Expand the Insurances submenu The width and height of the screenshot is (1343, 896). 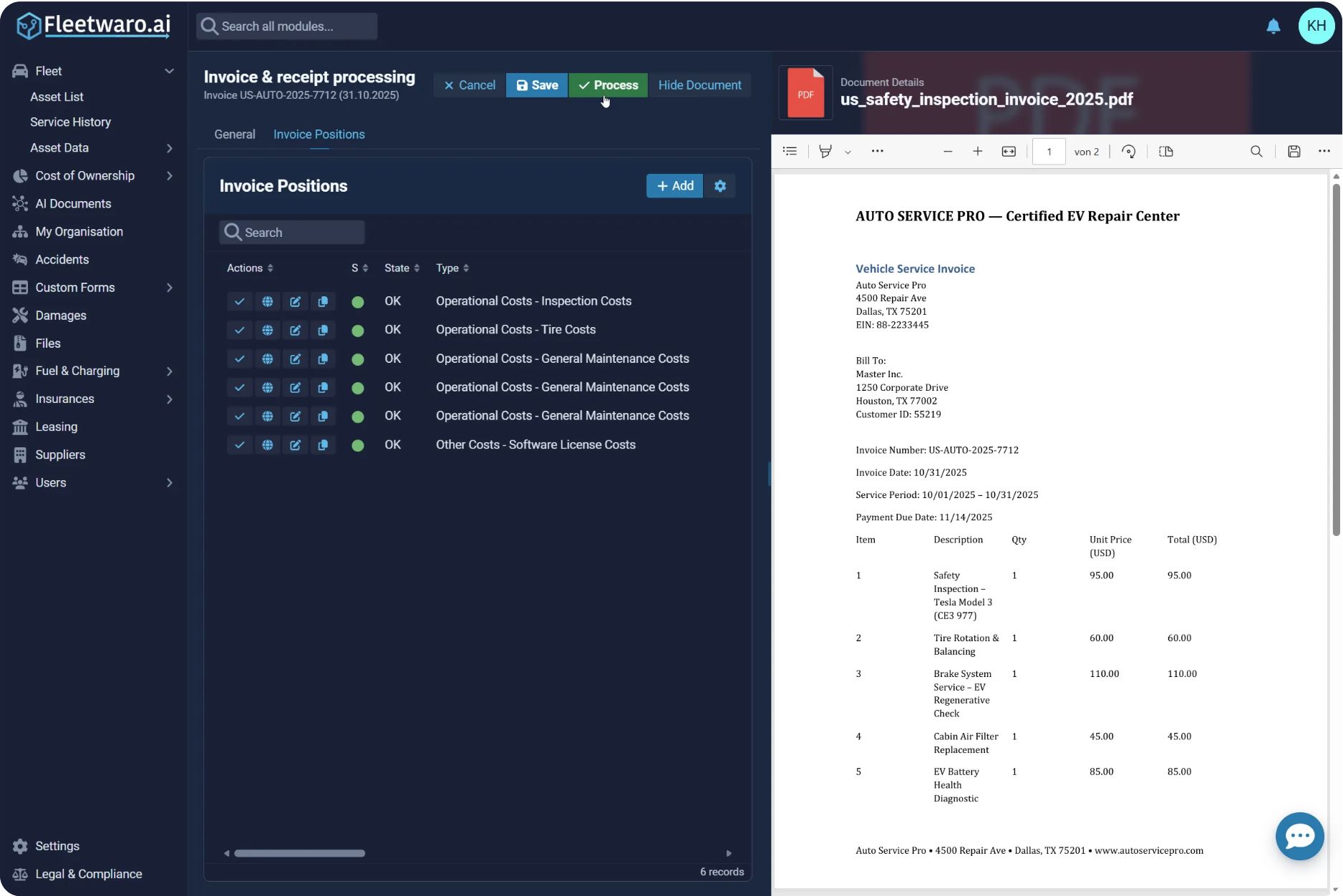tap(170, 399)
